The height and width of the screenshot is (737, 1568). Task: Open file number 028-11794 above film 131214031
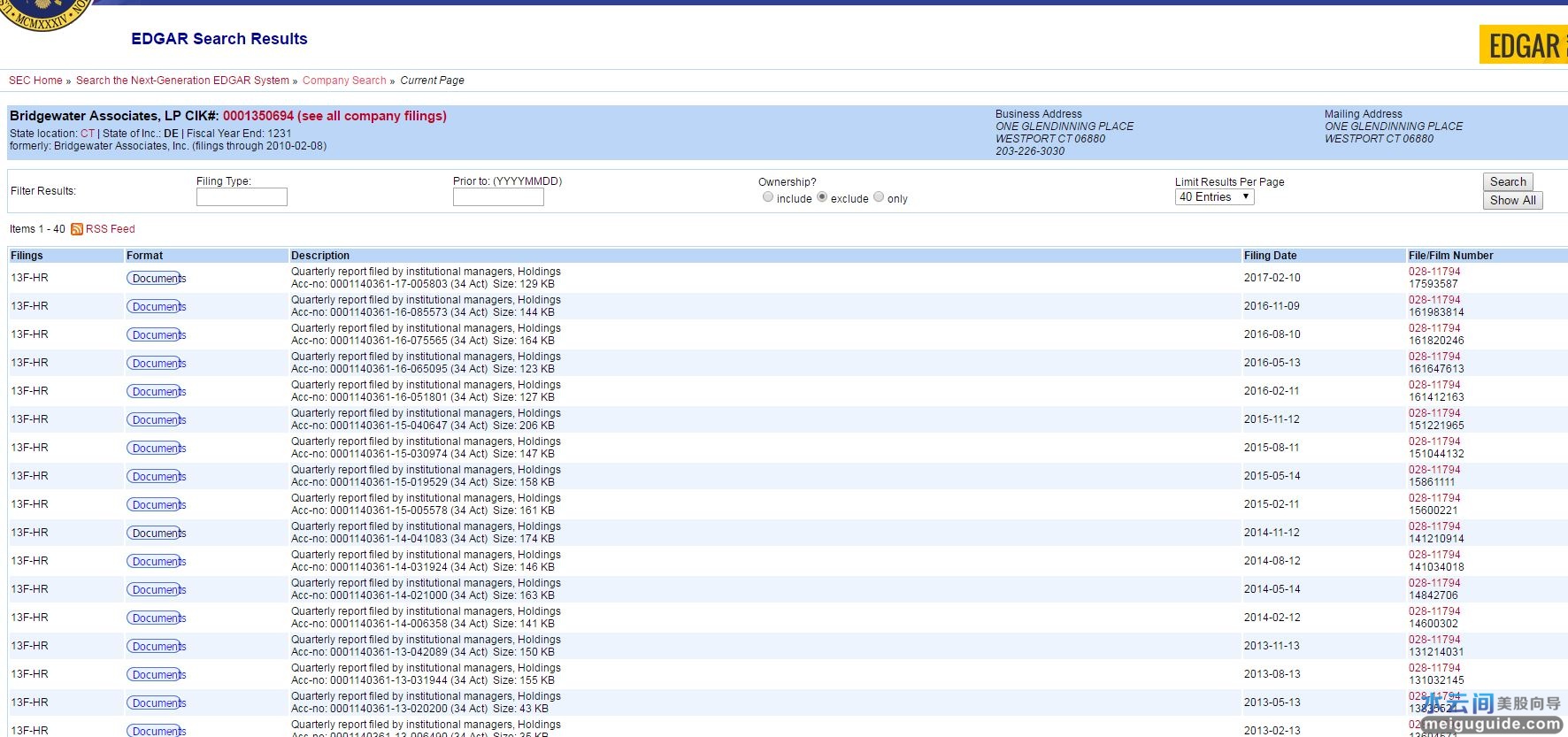[x=1434, y=640]
